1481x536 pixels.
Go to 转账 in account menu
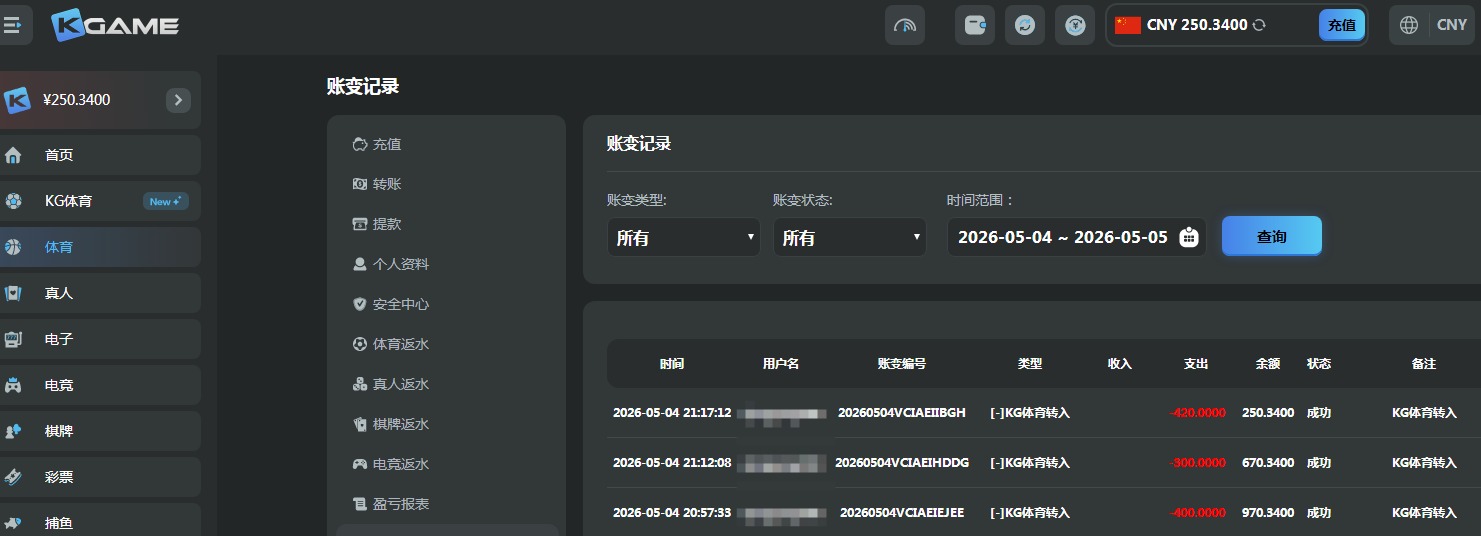pos(387,184)
